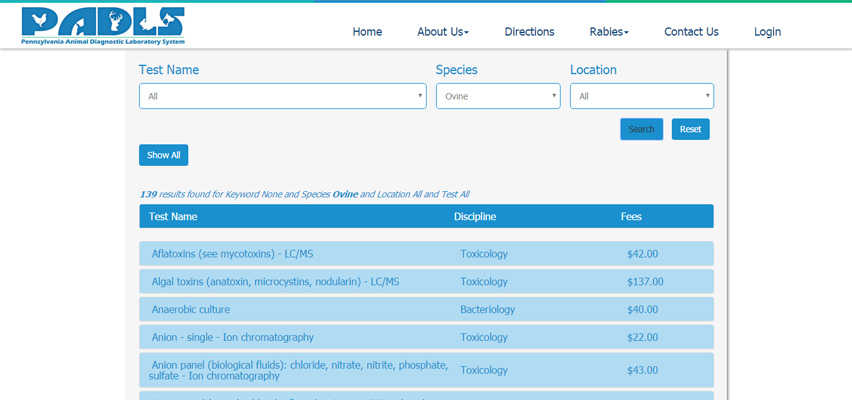The image size is (852, 400).
Task: Click the PADLS logo
Action: [x=103, y=26]
